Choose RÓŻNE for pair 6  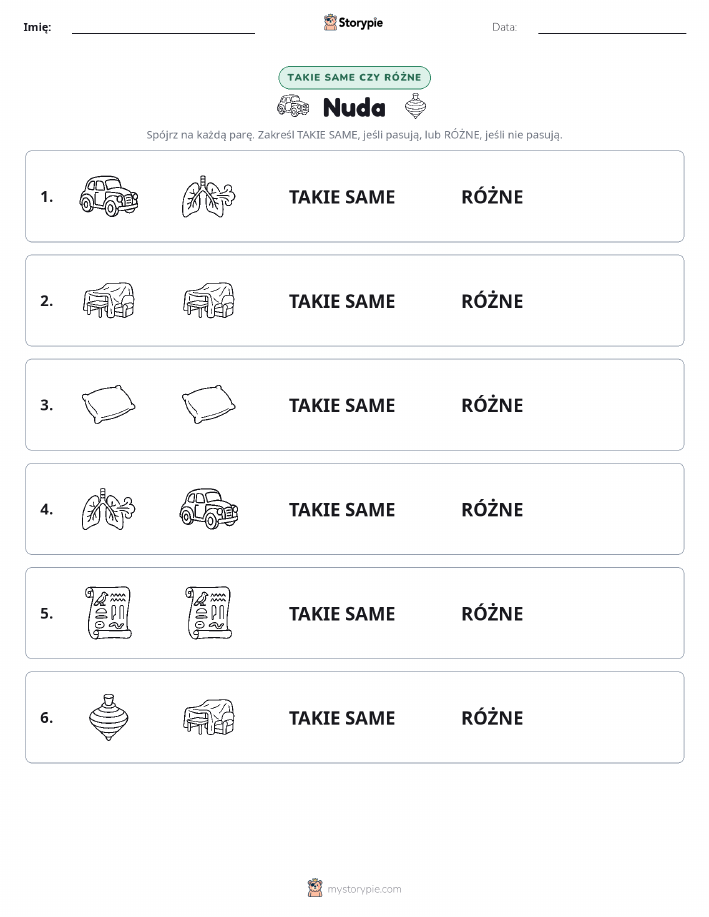[x=492, y=718]
